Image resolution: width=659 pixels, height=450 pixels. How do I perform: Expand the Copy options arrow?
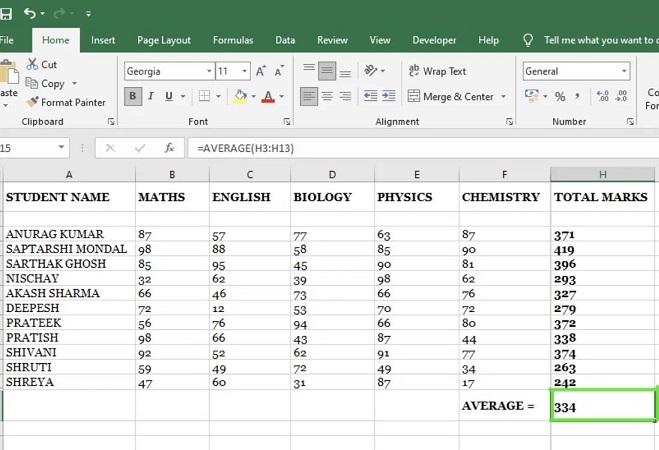[74, 83]
